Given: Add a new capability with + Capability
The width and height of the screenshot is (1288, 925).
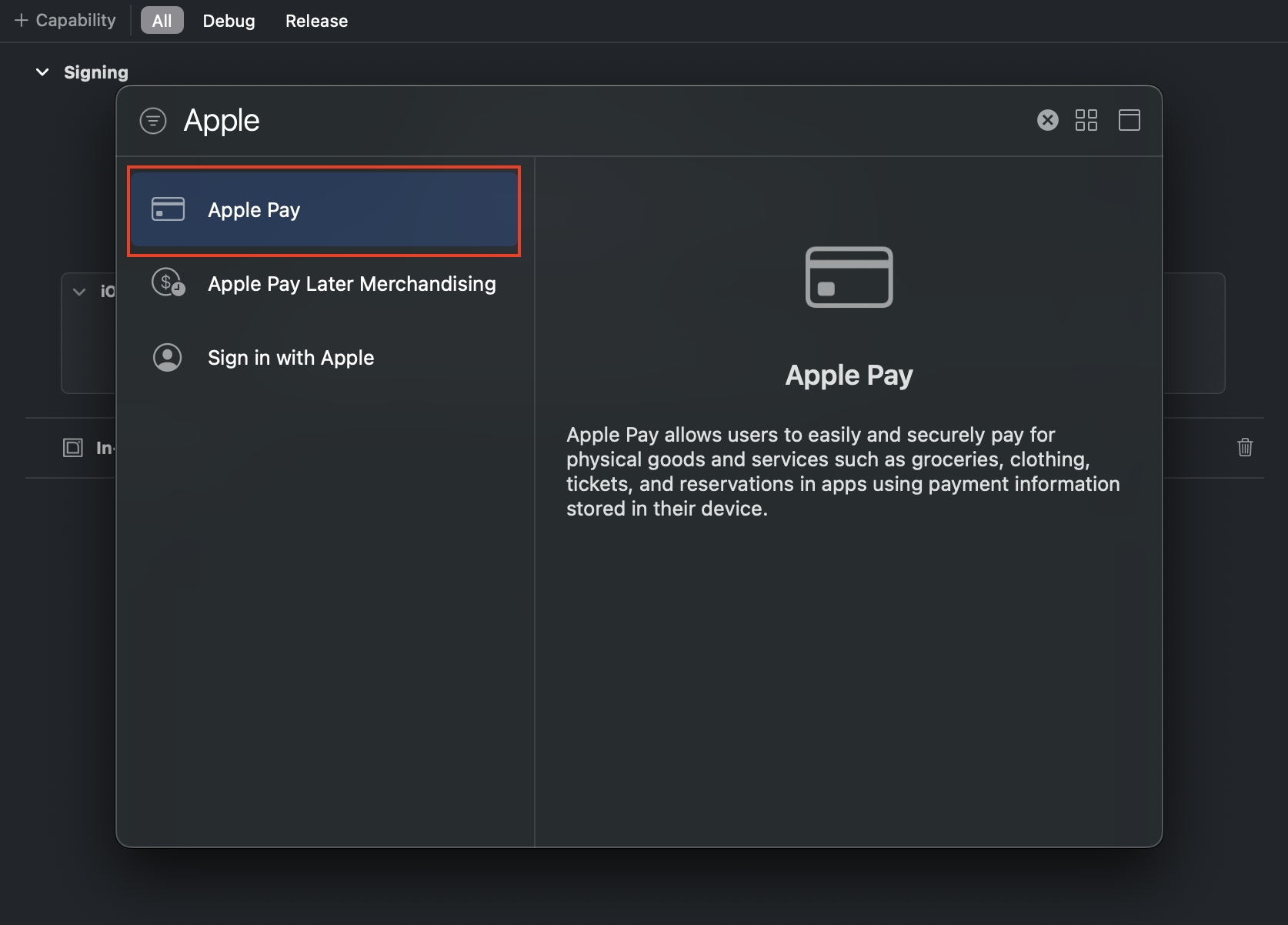Looking at the screenshot, I should point(65,21).
